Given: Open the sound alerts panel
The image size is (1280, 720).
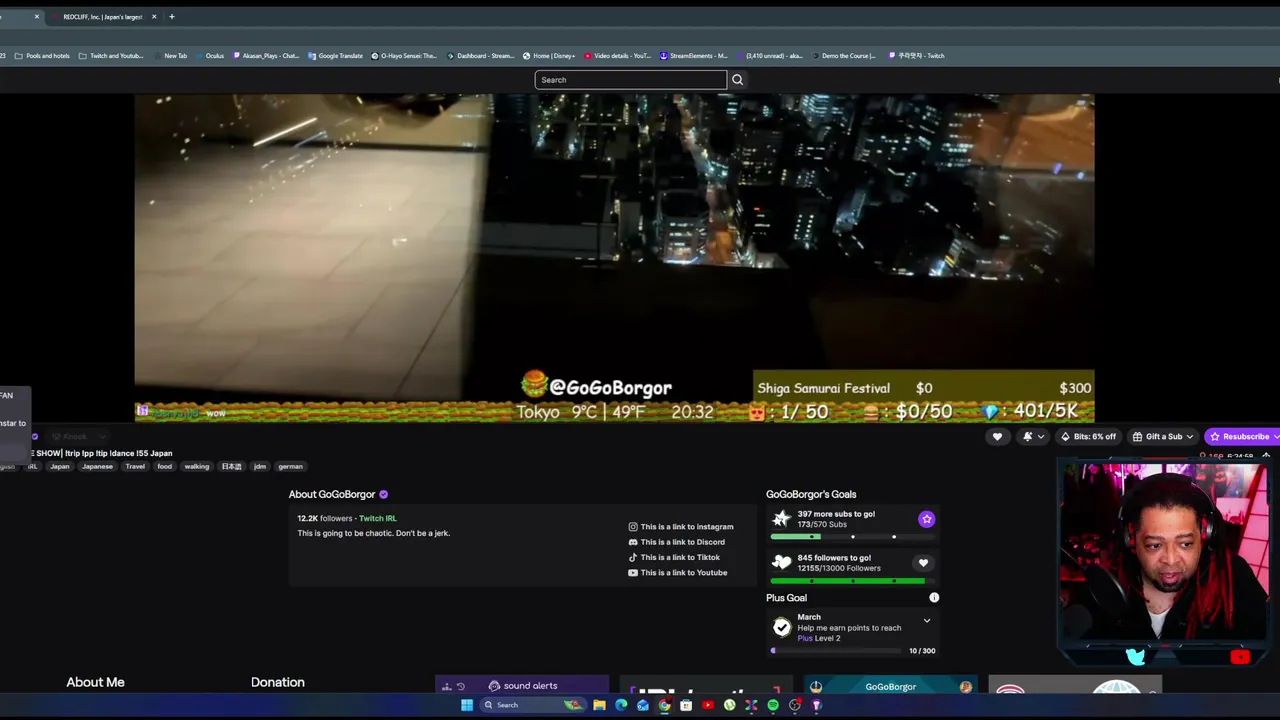Looking at the screenshot, I should click(522, 686).
